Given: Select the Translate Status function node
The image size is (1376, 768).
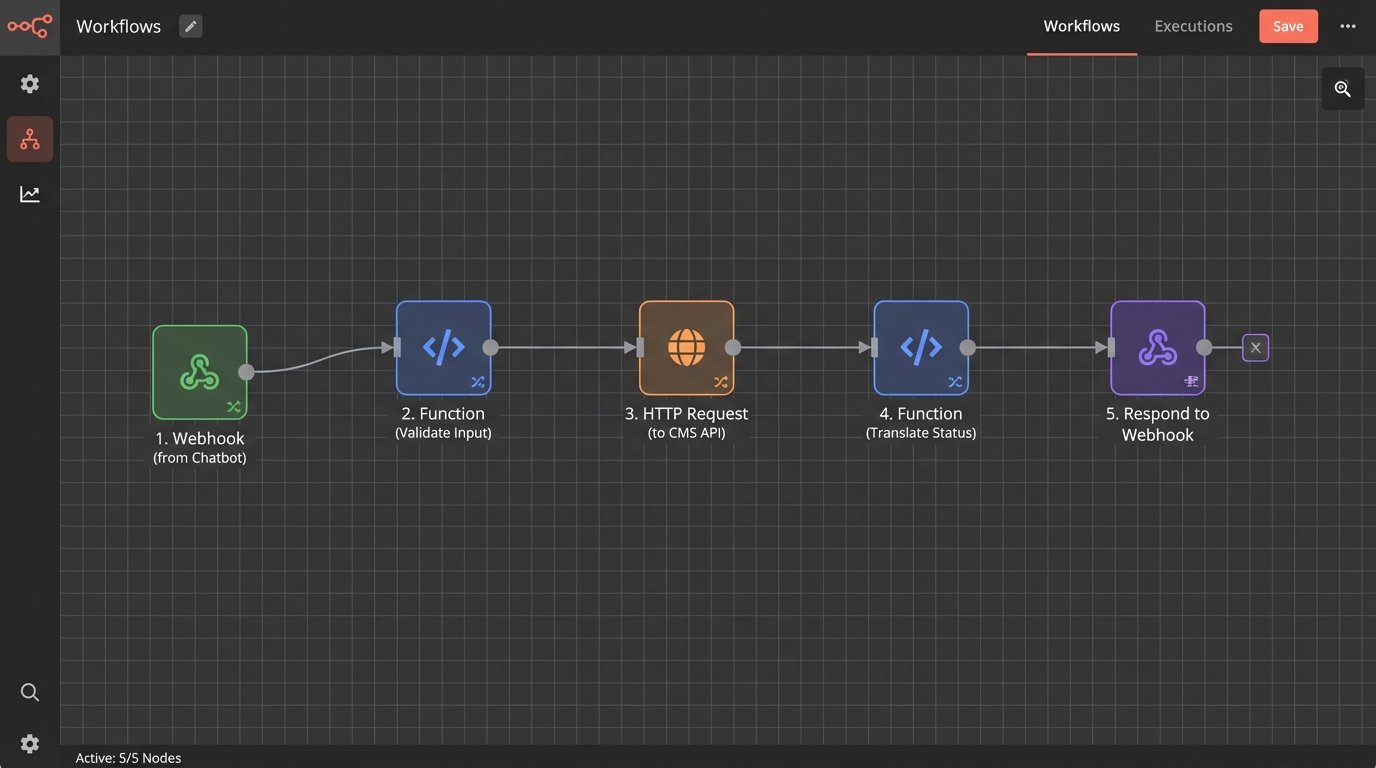Looking at the screenshot, I should pyautogui.click(x=920, y=348).
